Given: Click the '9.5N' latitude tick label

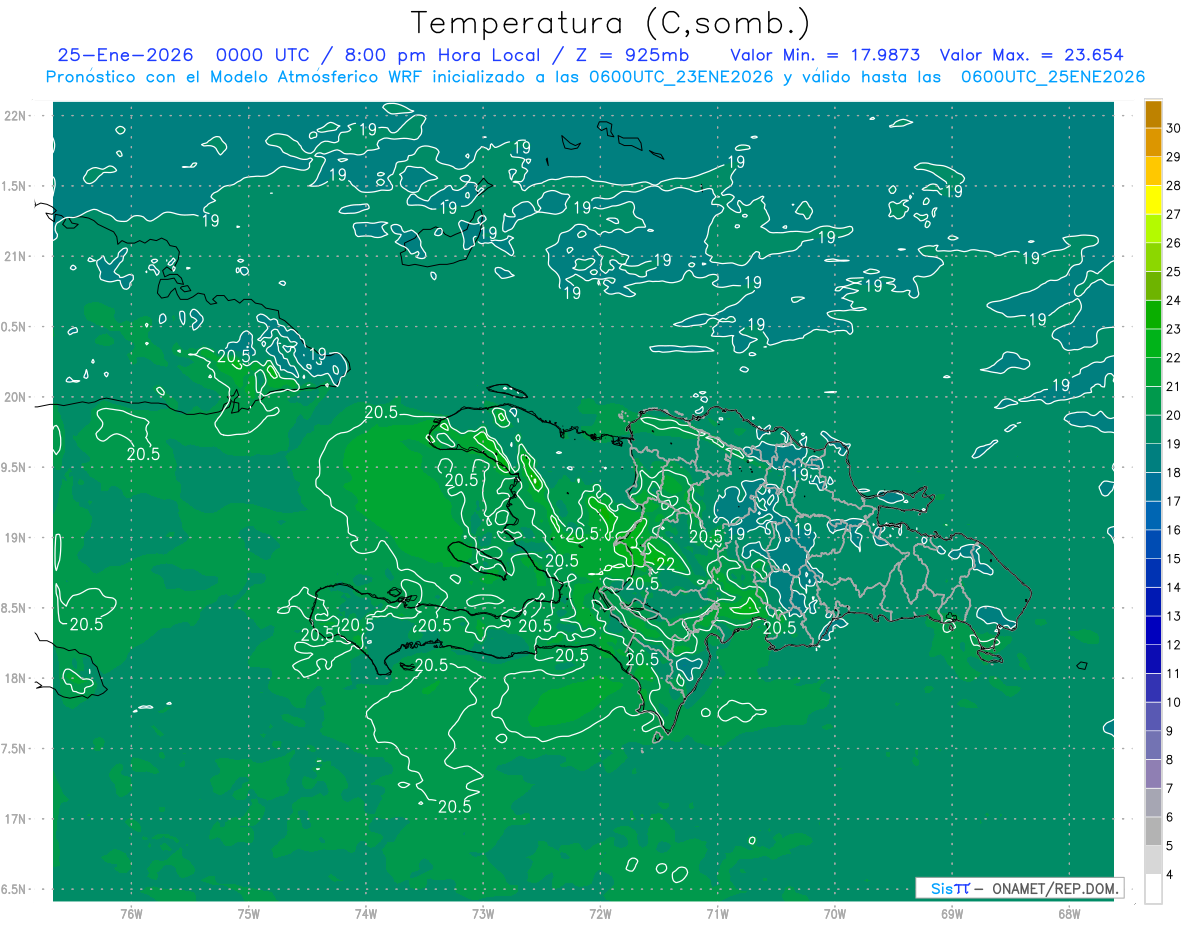Looking at the screenshot, I should 13,467.
